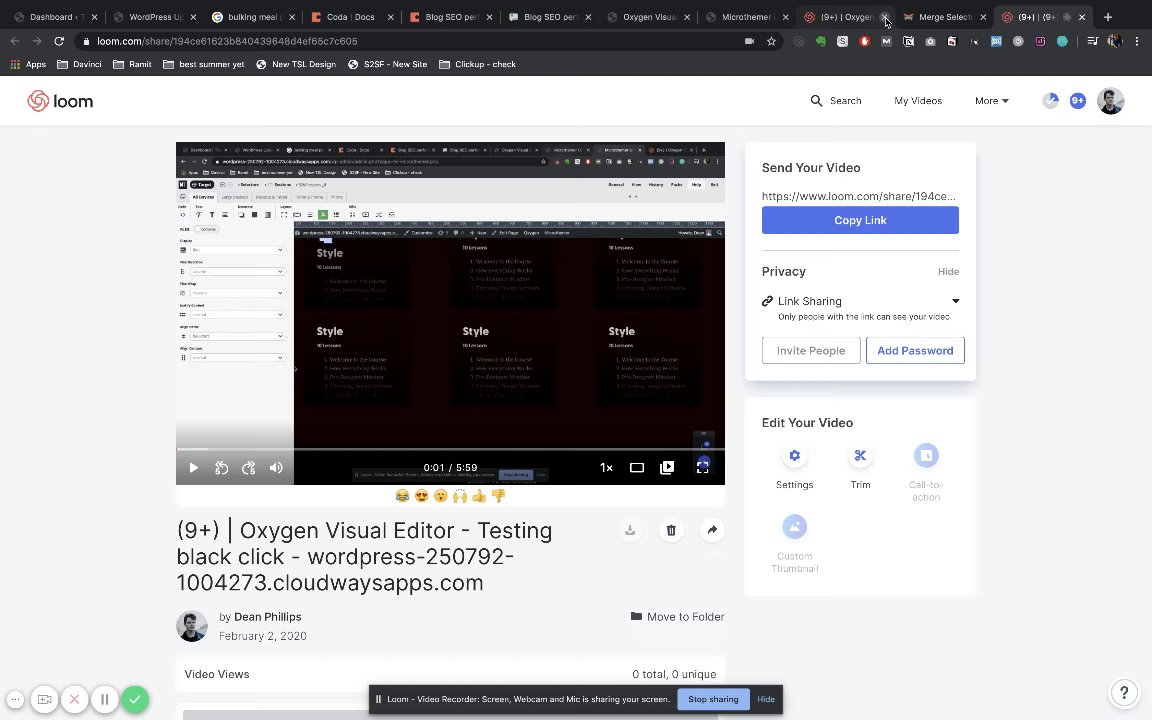React with the thumbs up emoji
This screenshot has height=720, width=1152.
point(479,496)
